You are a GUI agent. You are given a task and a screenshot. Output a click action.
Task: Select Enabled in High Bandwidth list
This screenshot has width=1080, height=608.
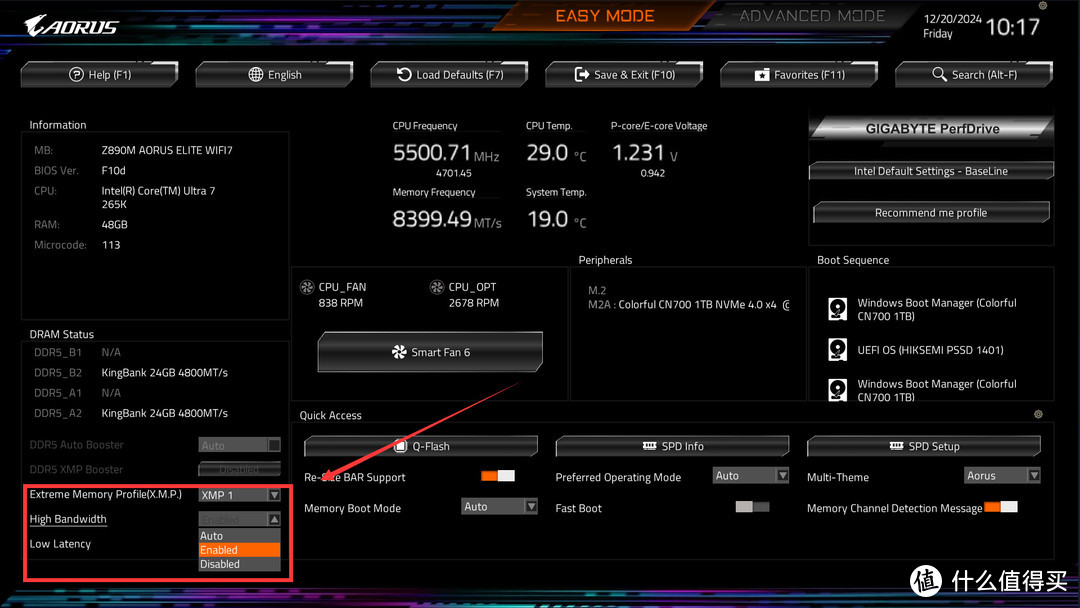pyautogui.click(x=240, y=550)
